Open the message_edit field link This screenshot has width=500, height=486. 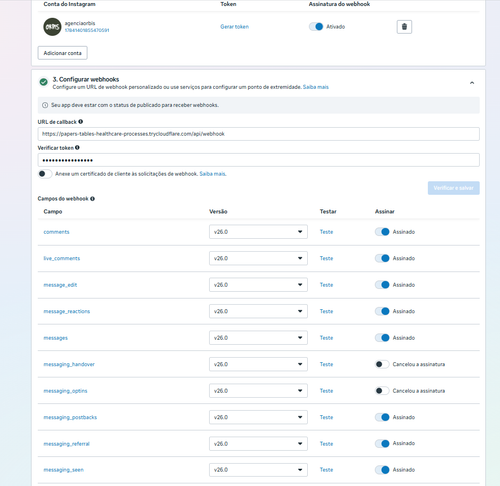click(x=60, y=285)
